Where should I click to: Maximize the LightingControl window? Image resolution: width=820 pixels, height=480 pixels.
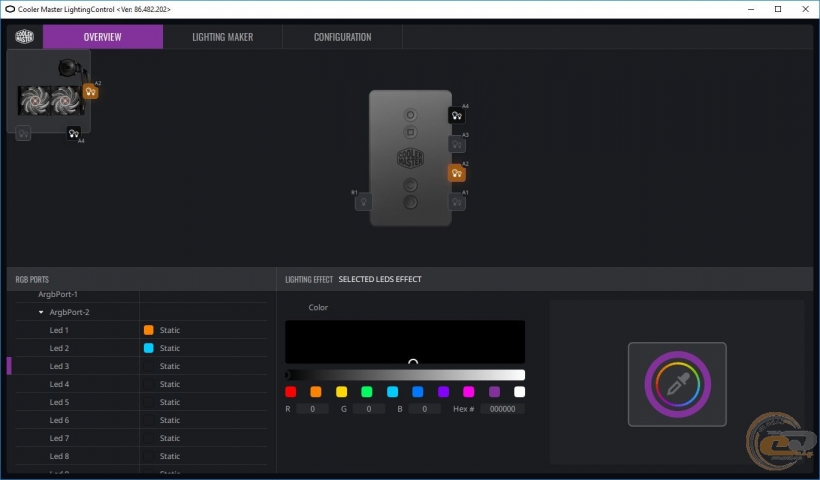tap(778, 9)
